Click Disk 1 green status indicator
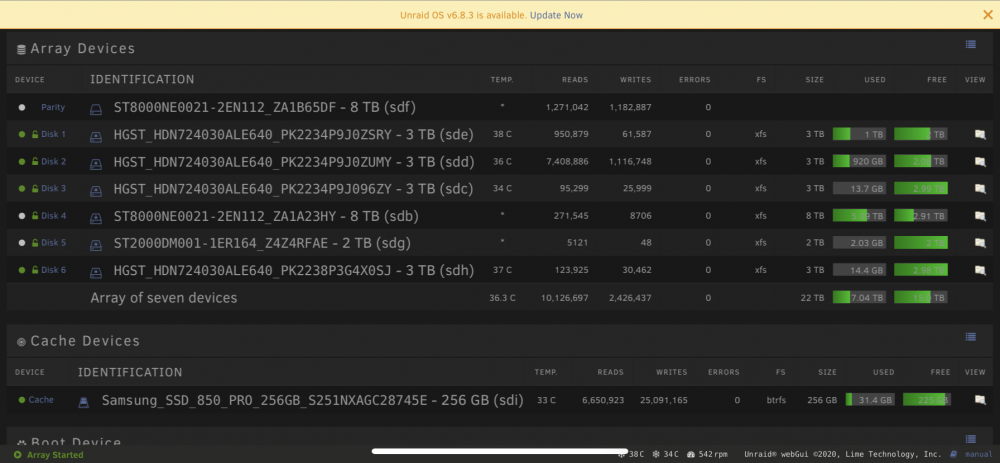This screenshot has width=1000, height=463. tap(22, 135)
